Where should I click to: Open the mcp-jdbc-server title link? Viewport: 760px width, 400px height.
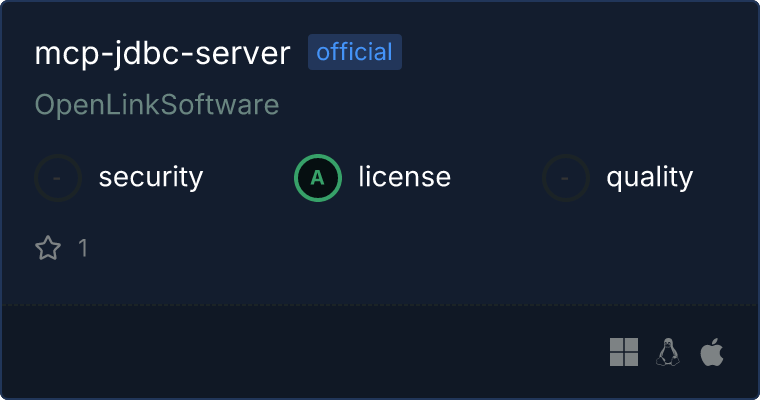[162, 53]
